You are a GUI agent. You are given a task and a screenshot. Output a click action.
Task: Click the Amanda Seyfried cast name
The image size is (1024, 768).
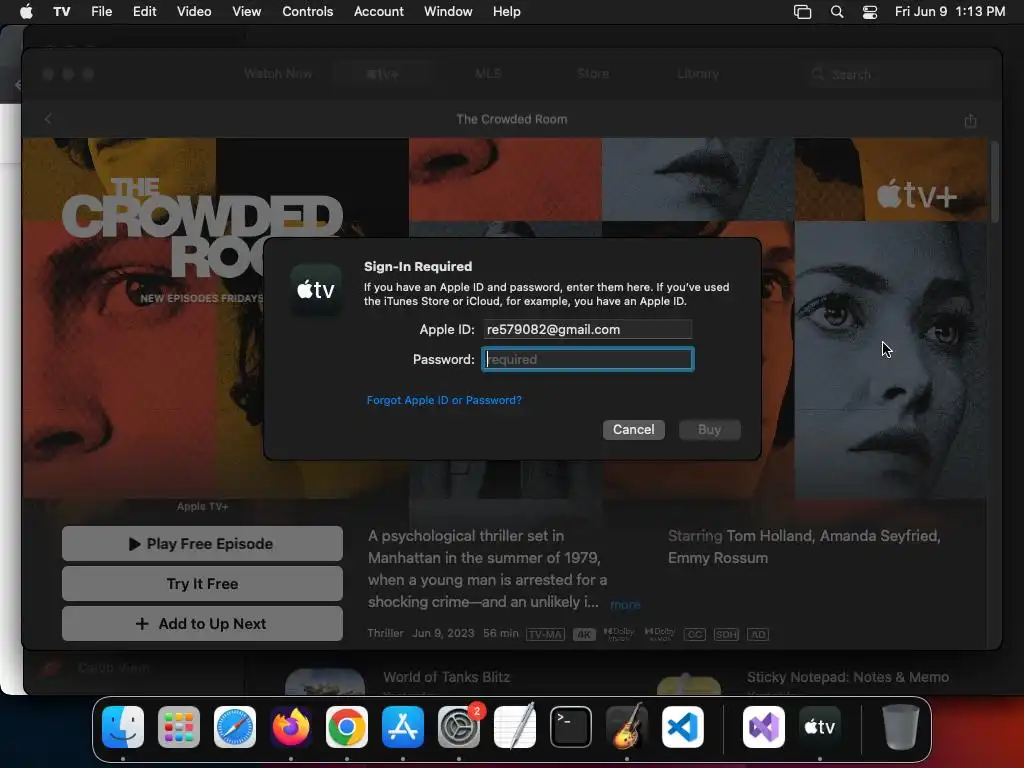(x=880, y=536)
